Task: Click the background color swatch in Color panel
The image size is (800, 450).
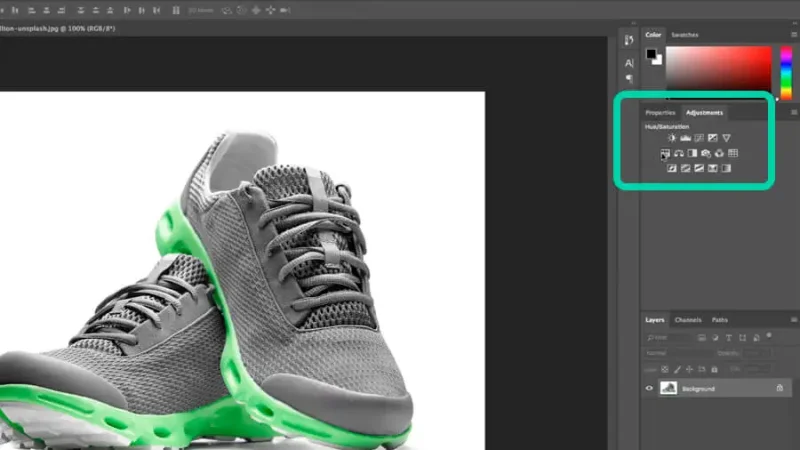Action: click(658, 60)
